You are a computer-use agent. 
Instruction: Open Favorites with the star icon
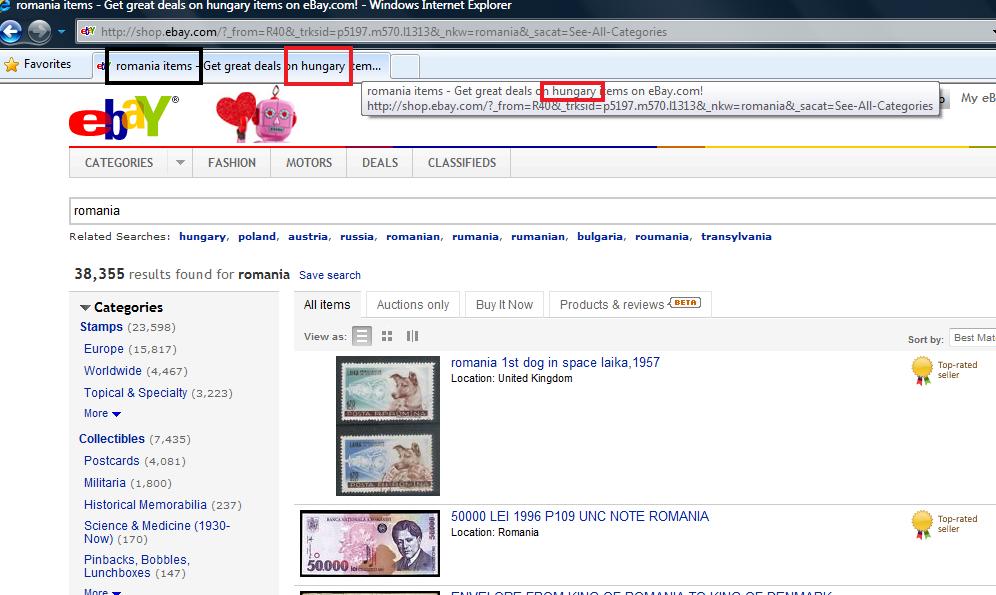point(38,65)
